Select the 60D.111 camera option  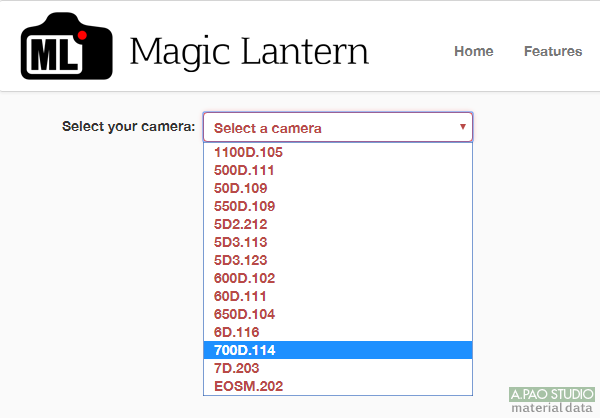(x=240, y=296)
